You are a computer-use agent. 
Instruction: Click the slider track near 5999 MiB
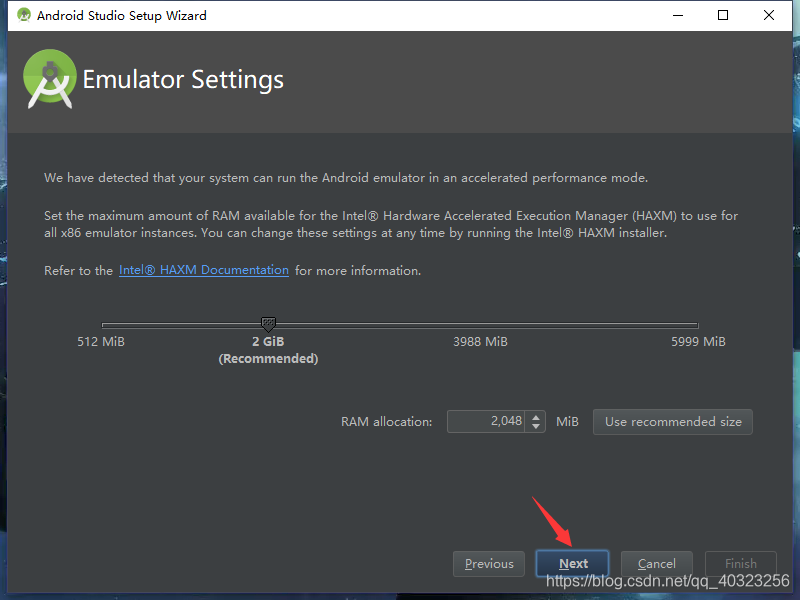[x=695, y=325]
